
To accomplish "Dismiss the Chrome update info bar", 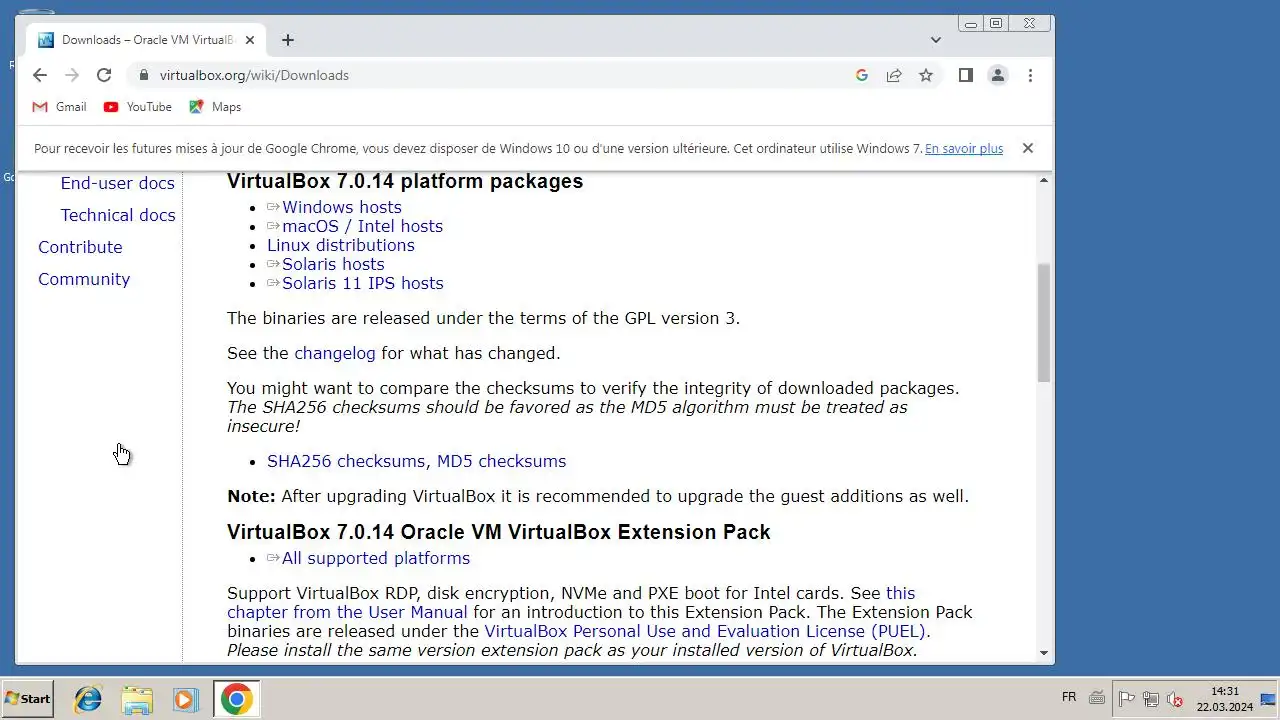I will click(x=1027, y=148).
